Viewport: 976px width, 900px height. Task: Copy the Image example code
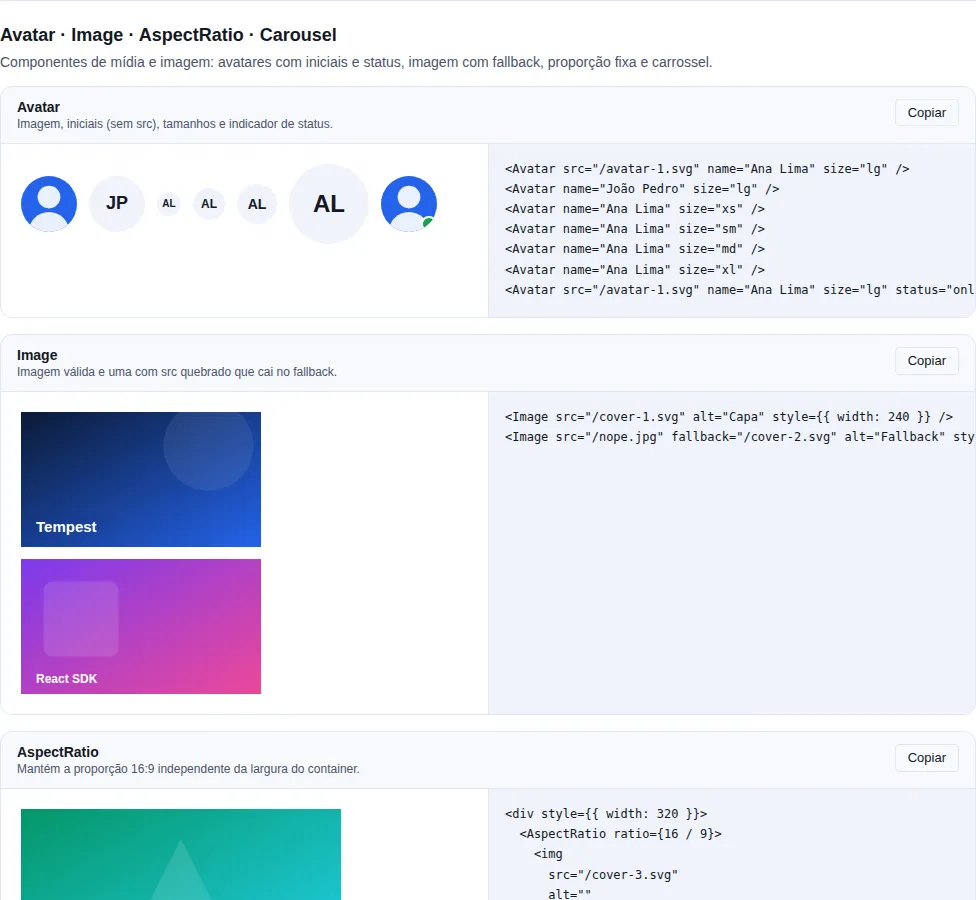tap(926, 361)
